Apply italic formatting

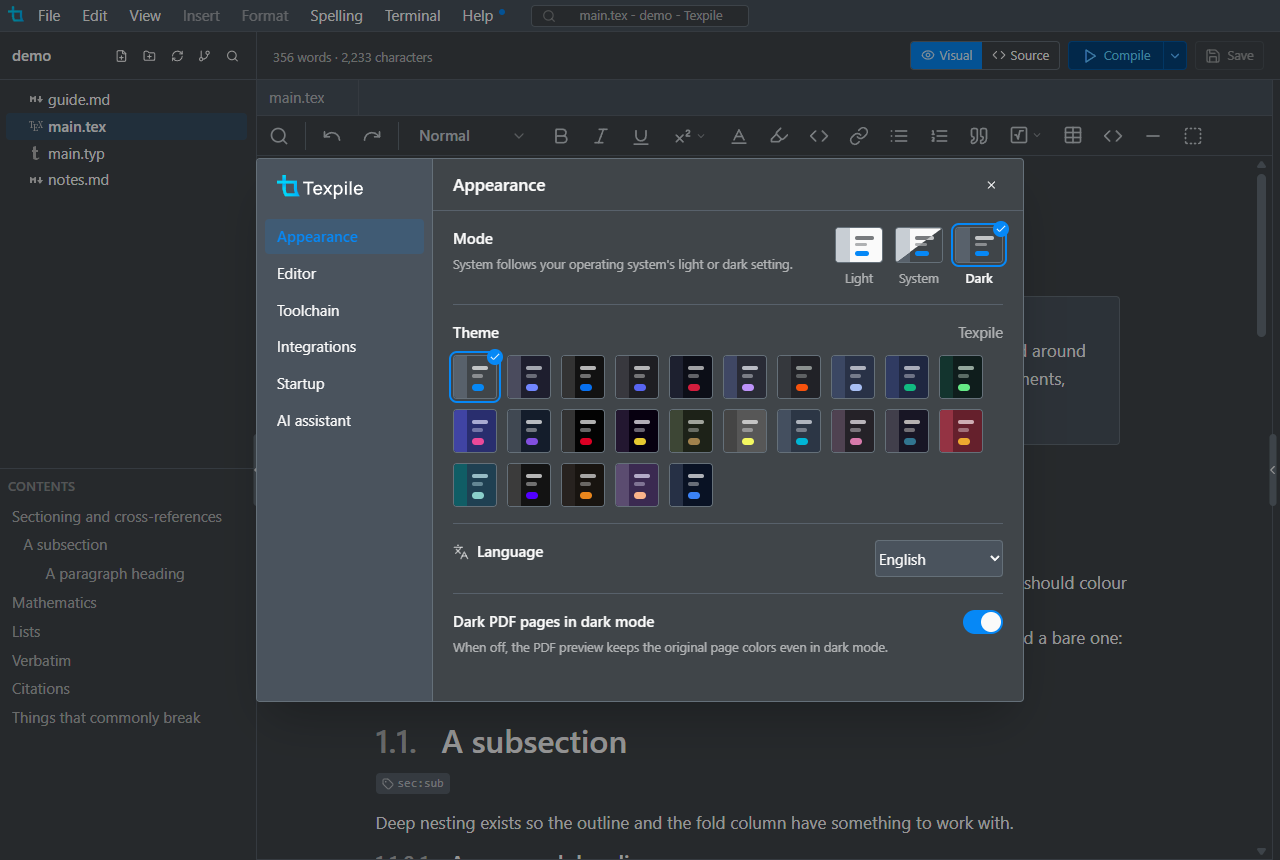(601, 136)
